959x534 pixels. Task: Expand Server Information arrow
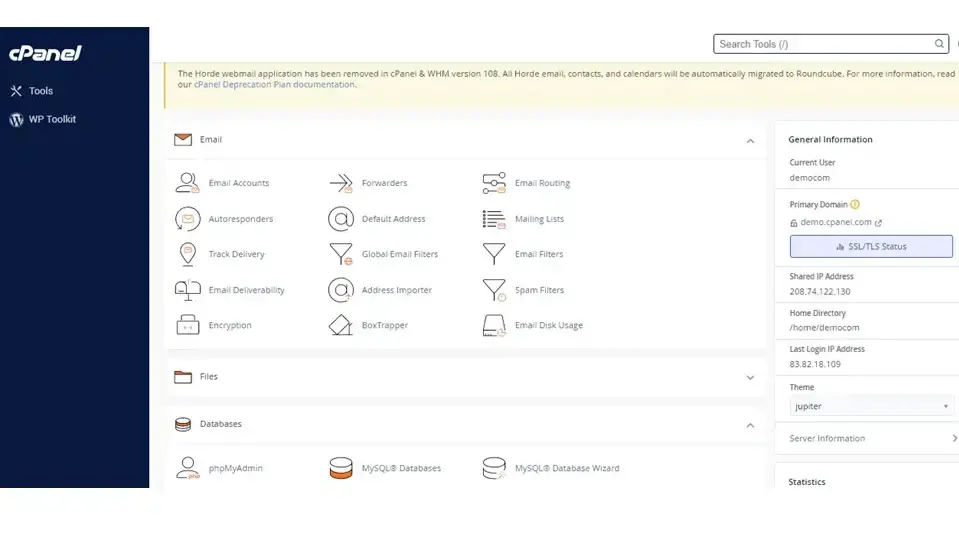(x=954, y=438)
